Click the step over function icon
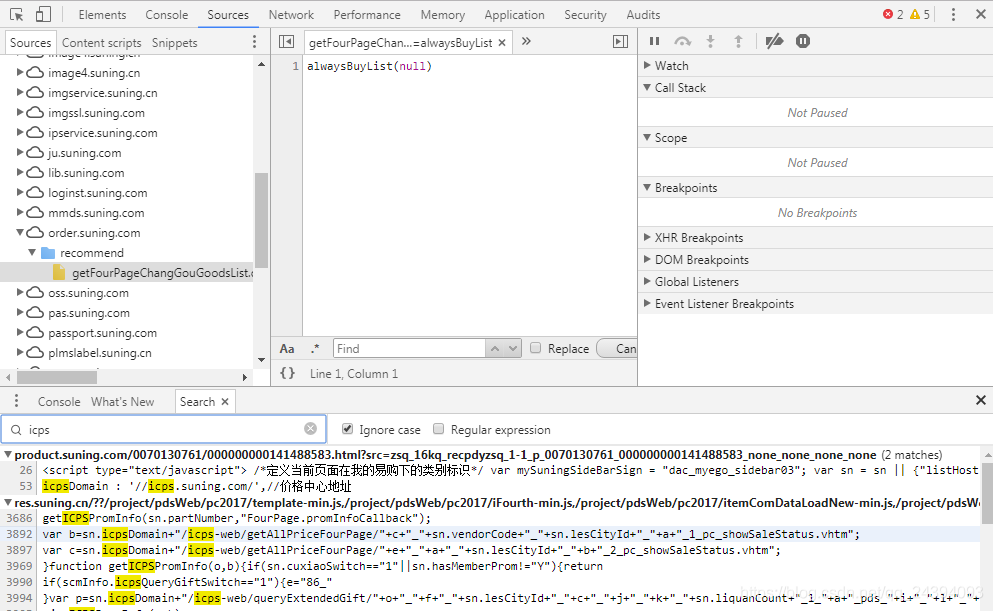This screenshot has height=611, width=993. [x=682, y=41]
